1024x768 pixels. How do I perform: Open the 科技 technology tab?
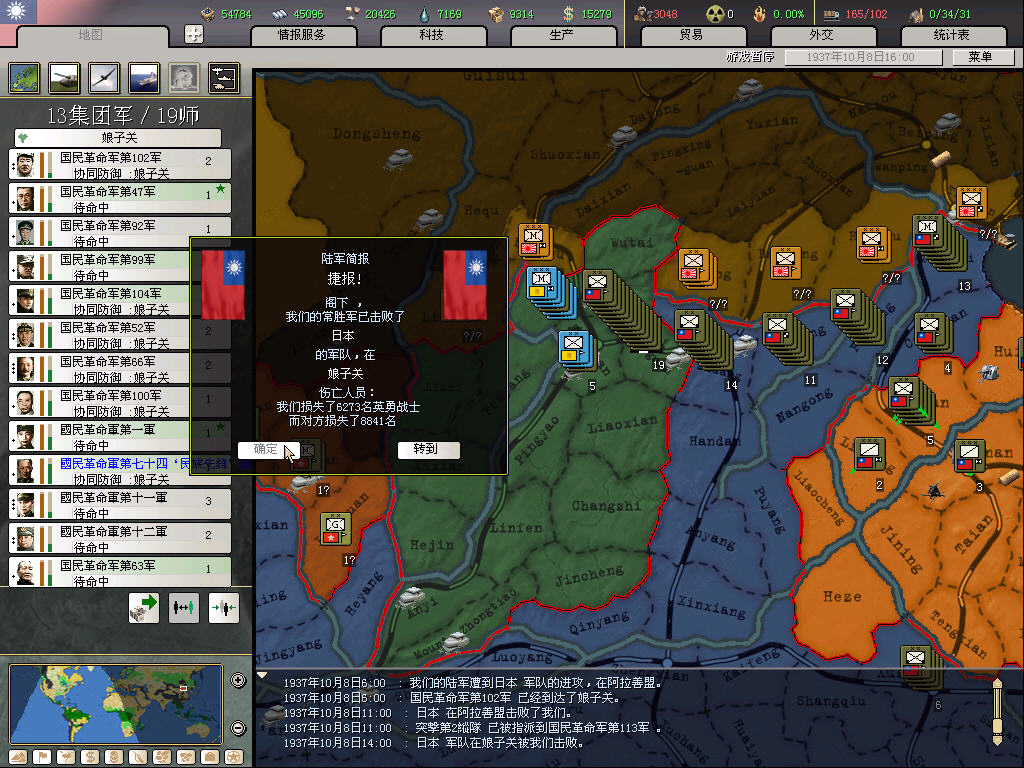click(x=431, y=35)
